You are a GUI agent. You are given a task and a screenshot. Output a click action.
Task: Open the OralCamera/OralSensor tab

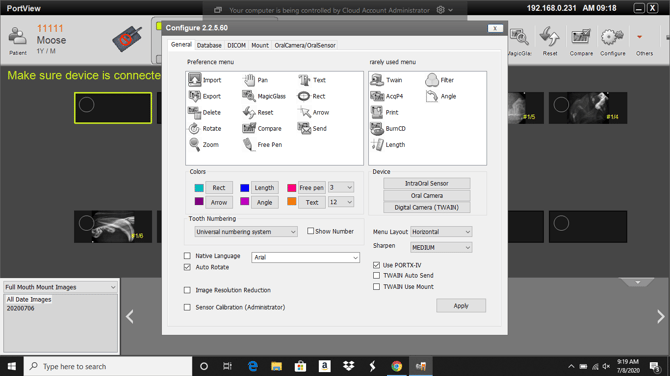click(305, 45)
